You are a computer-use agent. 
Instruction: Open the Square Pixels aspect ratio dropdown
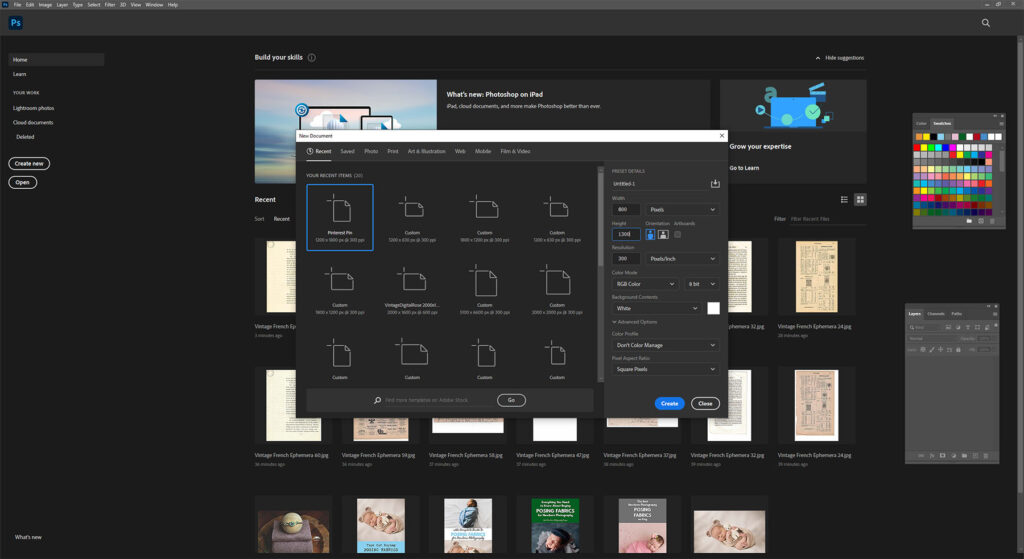pyautogui.click(x=665, y=369)
